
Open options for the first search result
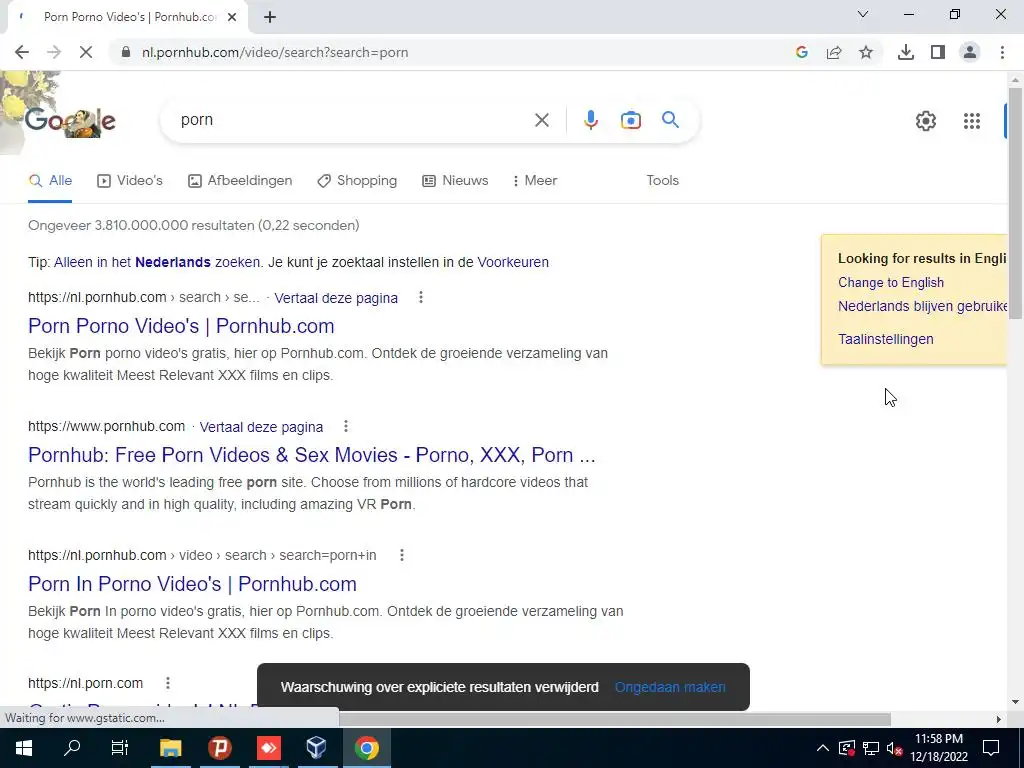[421, 298]
